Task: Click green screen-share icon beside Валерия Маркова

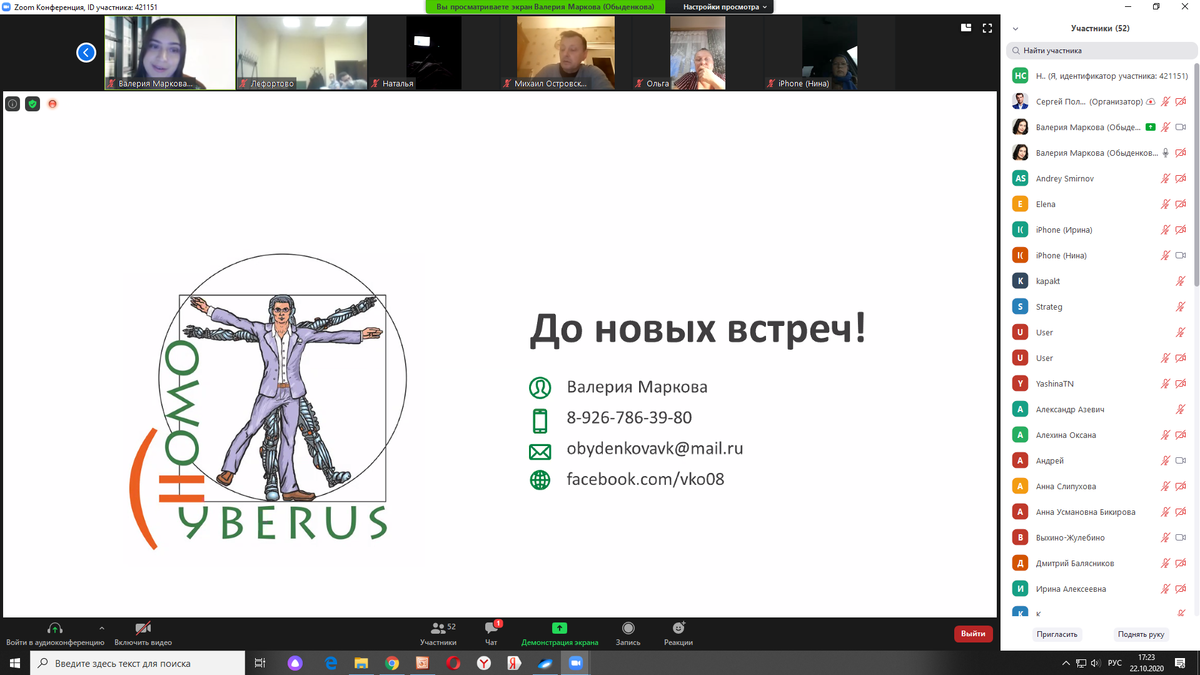Action: click(x=1150, y=127)
